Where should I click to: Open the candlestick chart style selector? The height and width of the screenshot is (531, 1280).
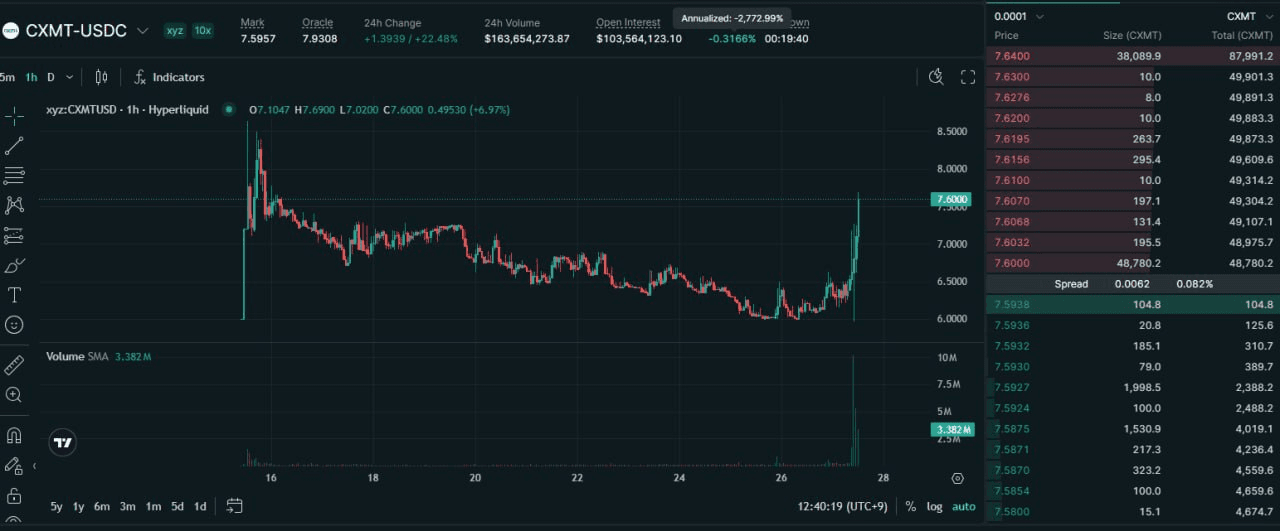[101, 77]
